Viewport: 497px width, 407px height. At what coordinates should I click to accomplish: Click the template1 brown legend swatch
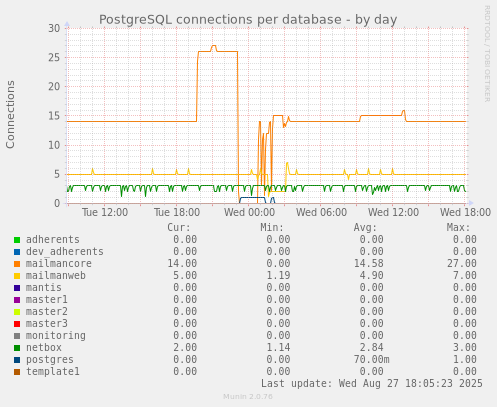tap(17, 372)
